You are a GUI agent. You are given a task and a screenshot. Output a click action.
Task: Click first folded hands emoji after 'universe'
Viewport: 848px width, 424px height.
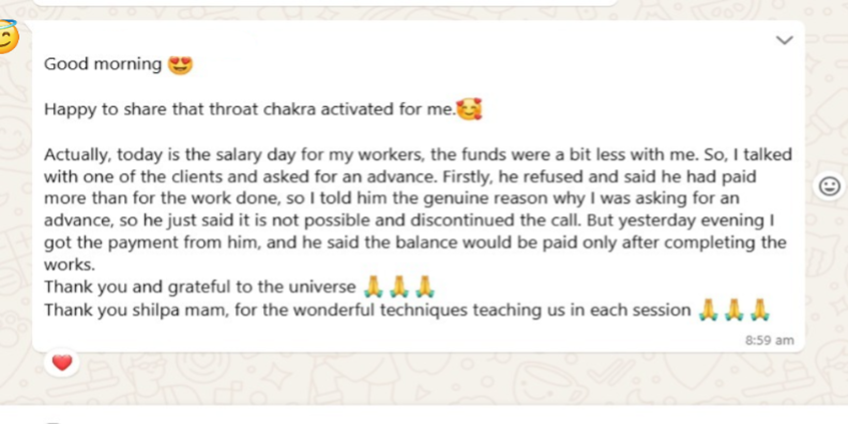tap(374, 288)
